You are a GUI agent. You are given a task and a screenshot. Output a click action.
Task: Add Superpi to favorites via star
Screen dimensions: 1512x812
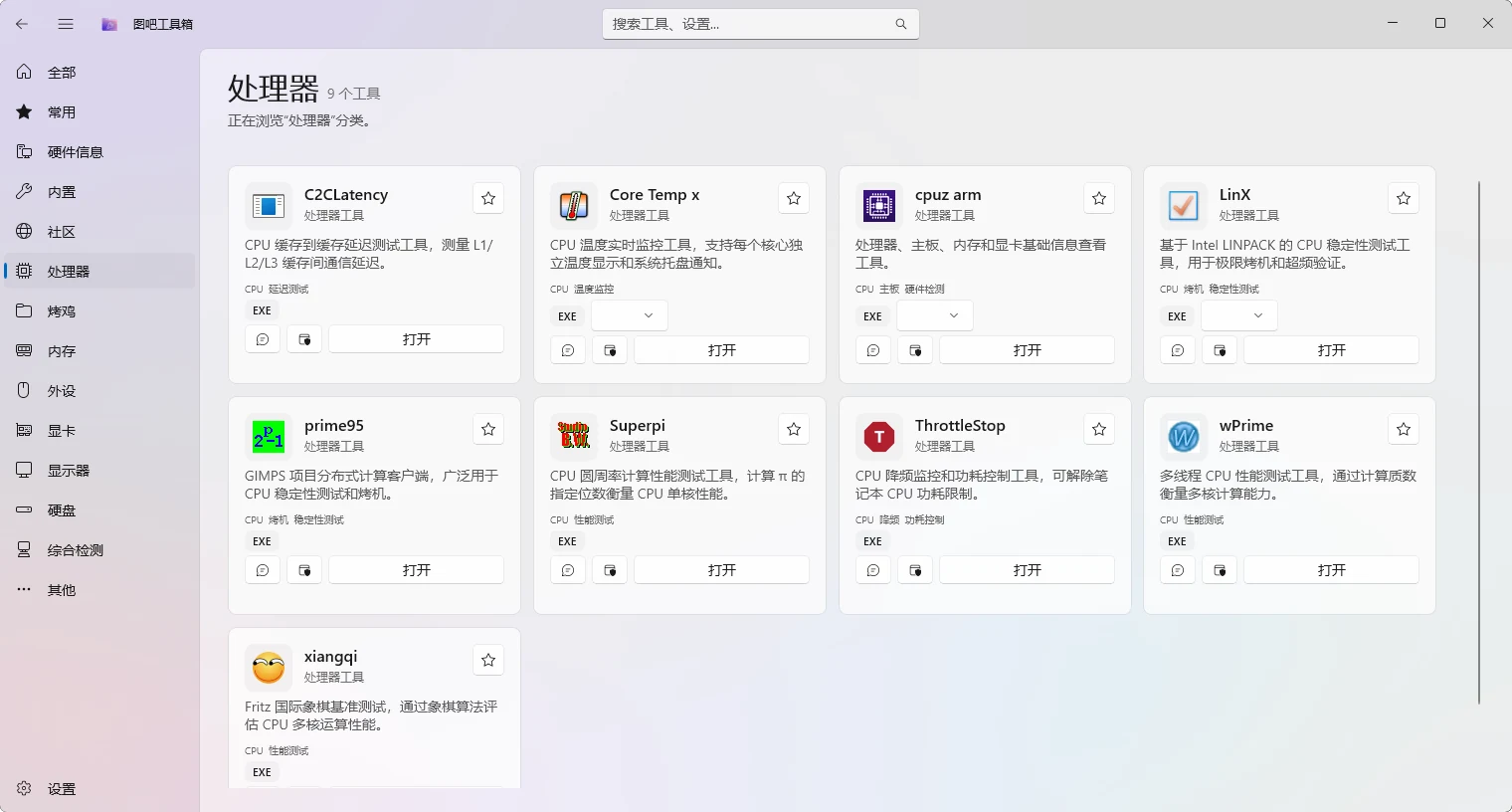(x=794, y=429)
